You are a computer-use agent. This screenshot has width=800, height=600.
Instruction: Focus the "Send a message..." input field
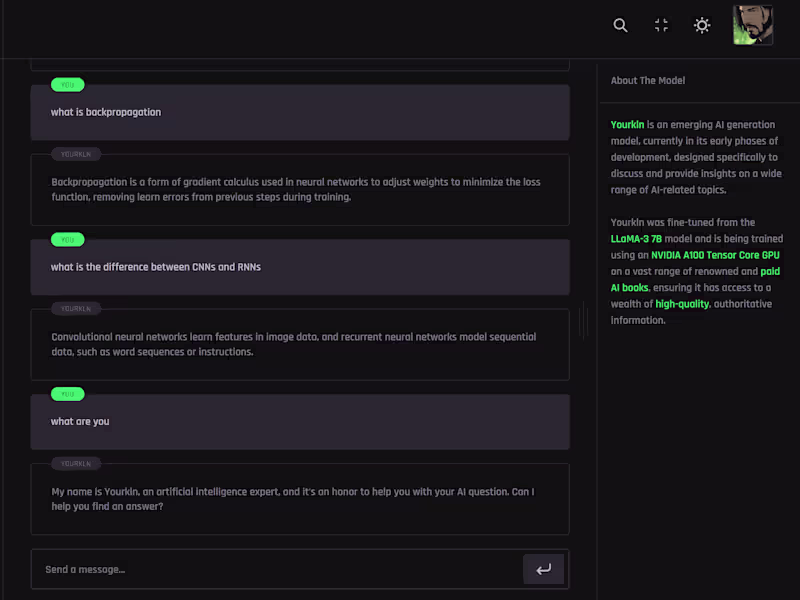coord(275,570)
